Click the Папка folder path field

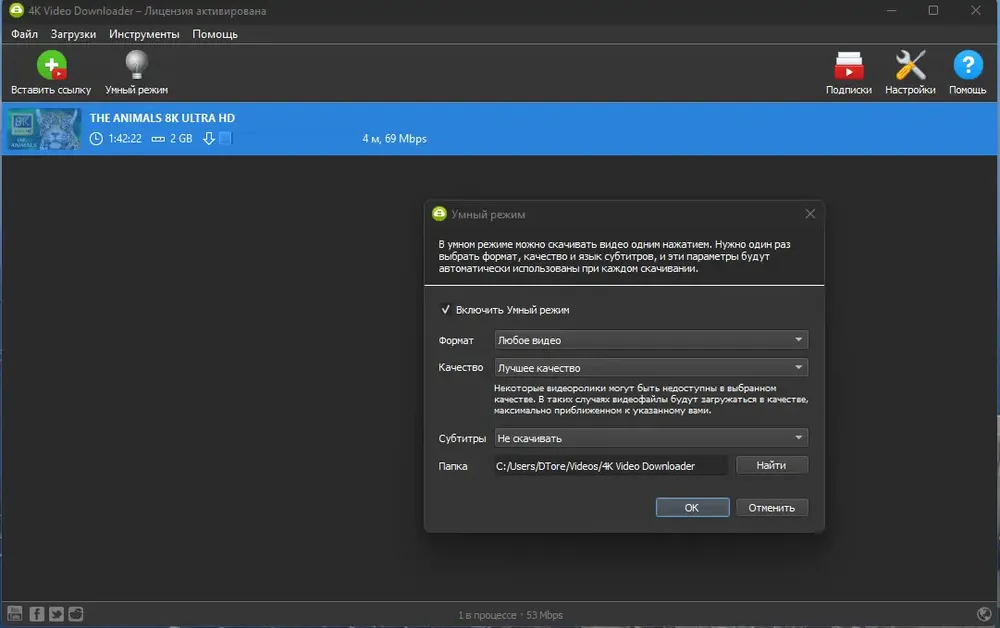click(x=610, y=466)
